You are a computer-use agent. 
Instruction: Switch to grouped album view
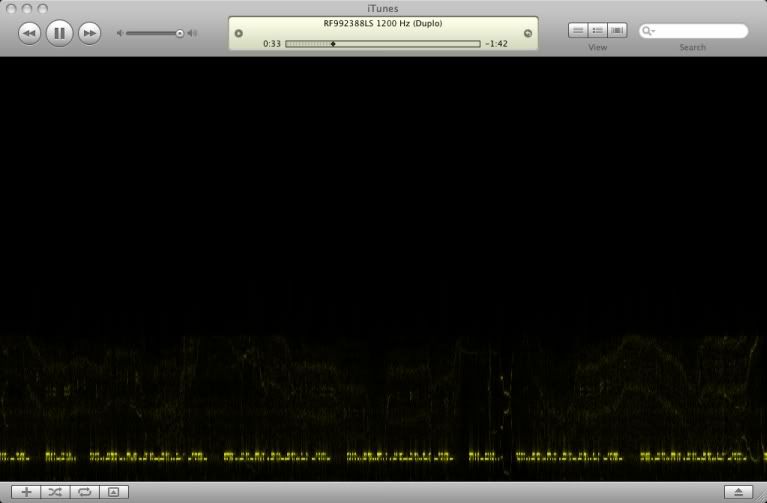tap(597, 31)
